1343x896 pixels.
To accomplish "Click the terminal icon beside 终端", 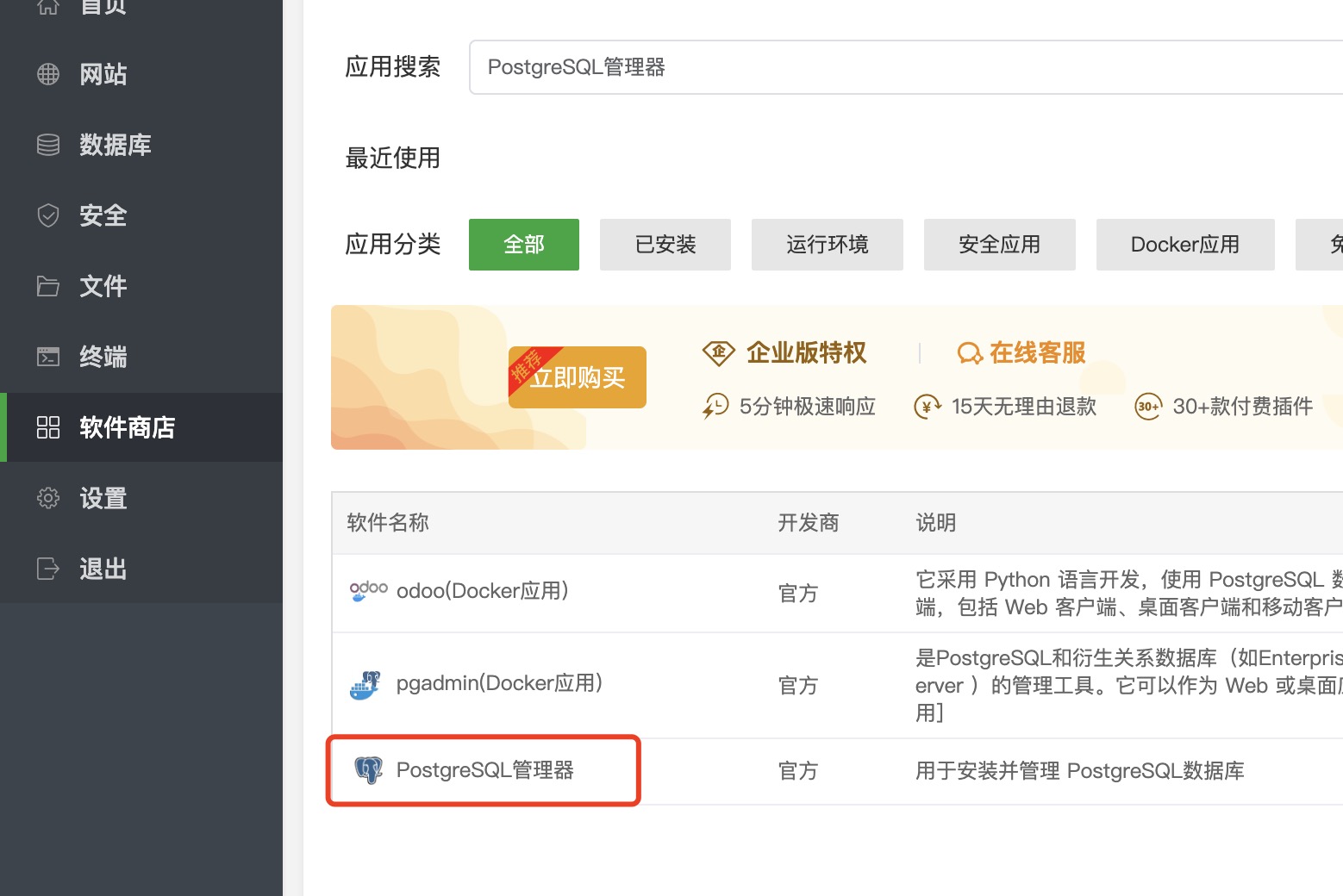I will (x=48, y=357).
